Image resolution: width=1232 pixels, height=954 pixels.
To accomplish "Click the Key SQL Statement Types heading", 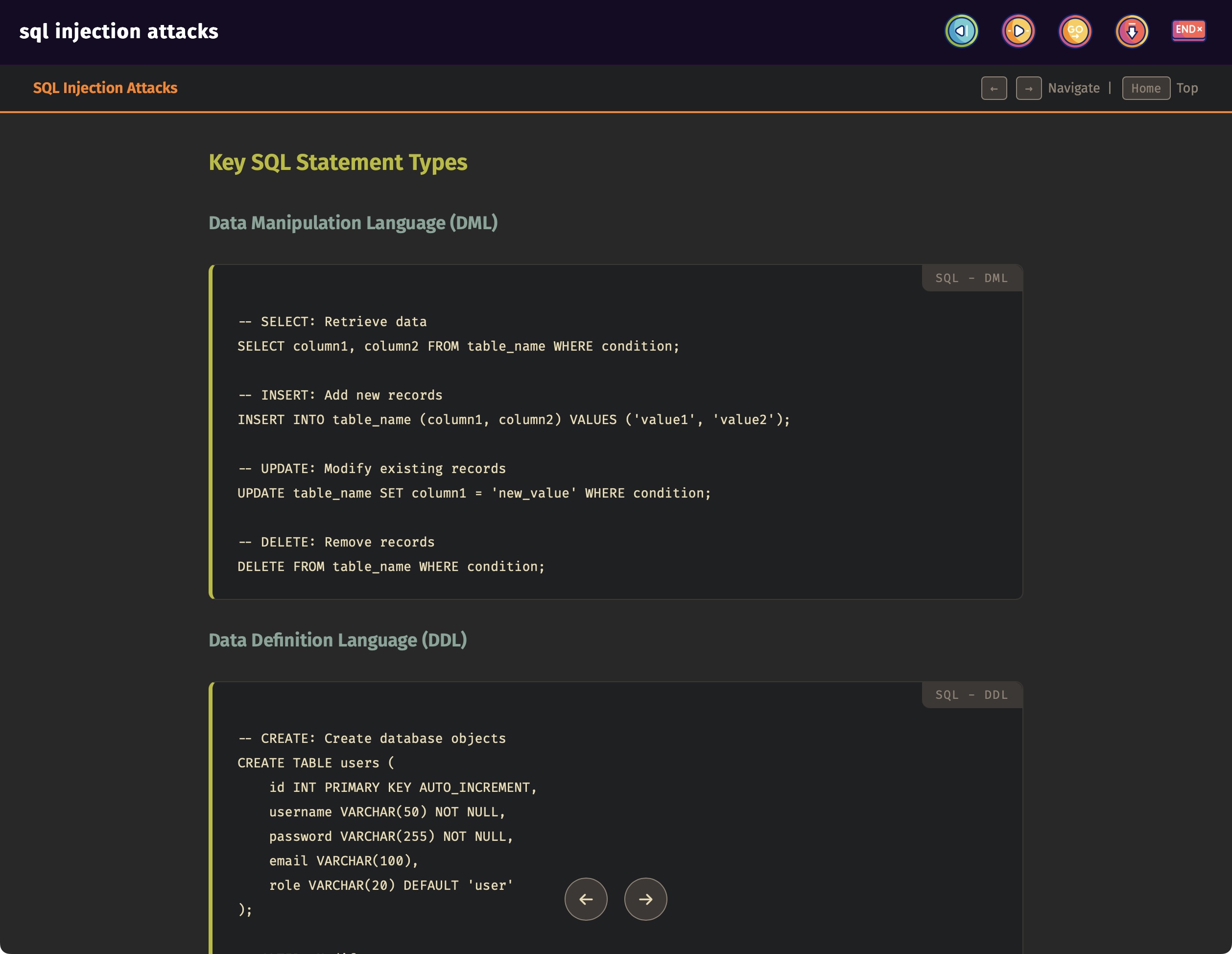I will coord(337,163).
